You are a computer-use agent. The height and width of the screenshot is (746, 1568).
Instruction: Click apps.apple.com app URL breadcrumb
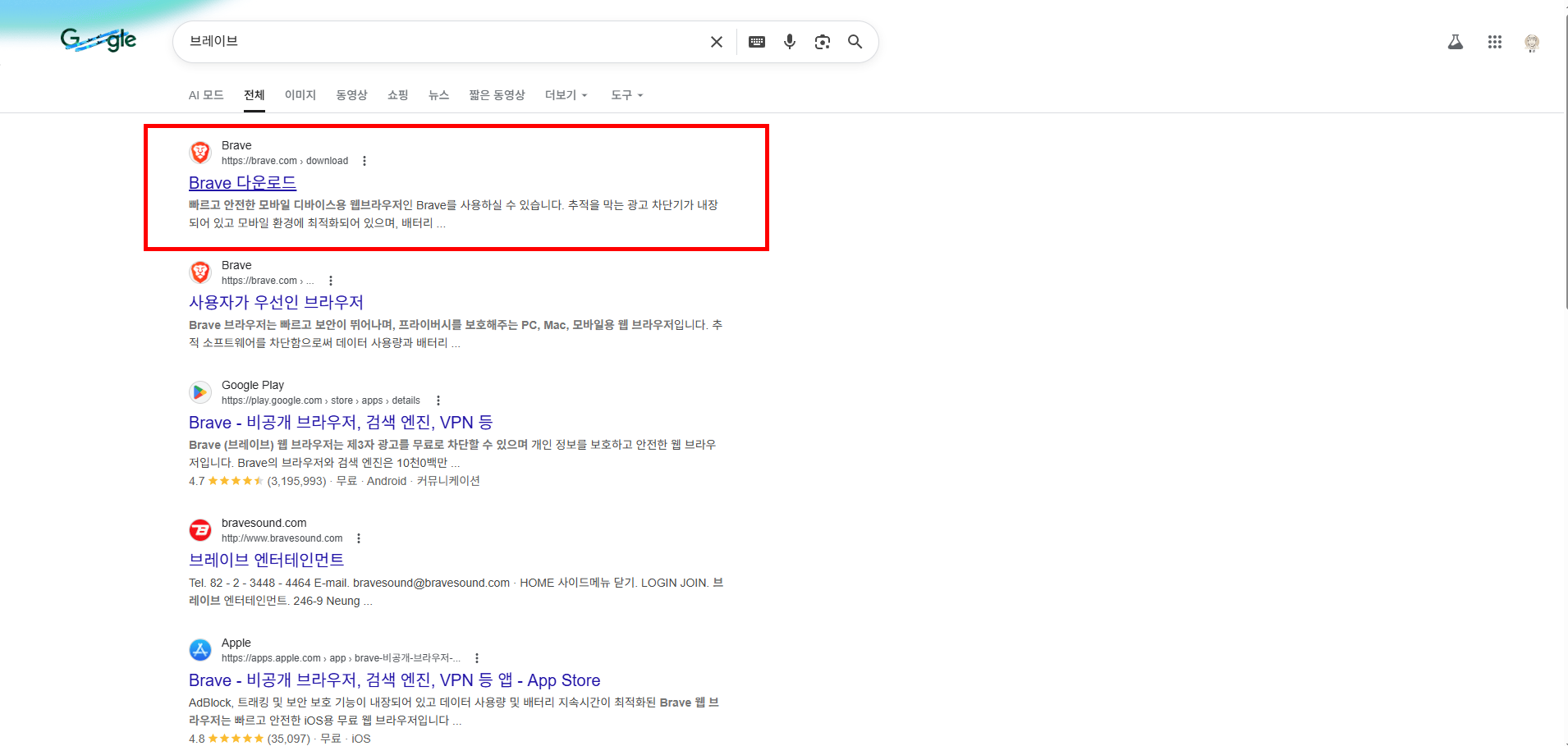[x=341, y=658]
